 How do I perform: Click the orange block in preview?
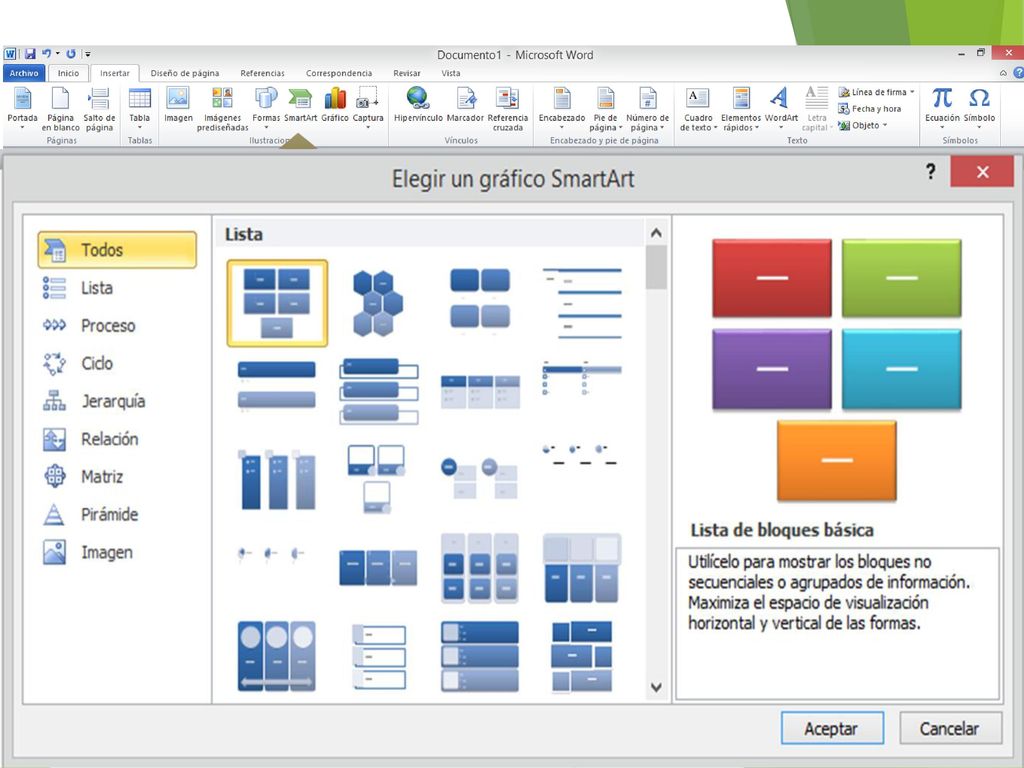[837, 460]
